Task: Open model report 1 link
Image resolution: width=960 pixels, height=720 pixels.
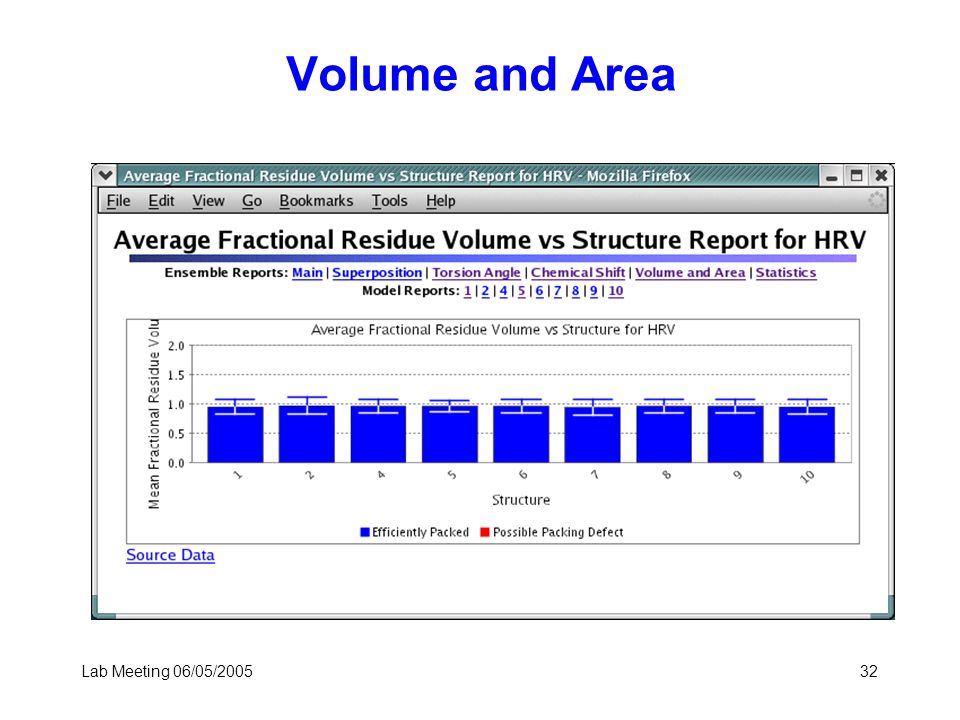Action: (468, 291)
